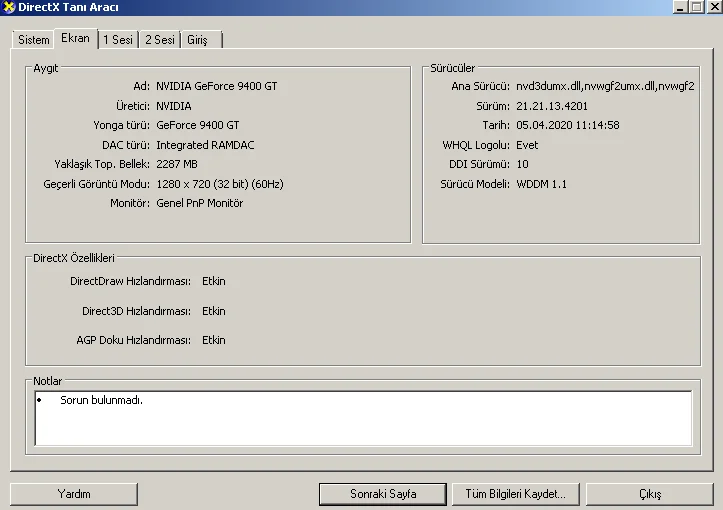Click the value 'Integrated RAMDAC'
723x510 pixels.
pyautogui.click(x=205, y=145)
